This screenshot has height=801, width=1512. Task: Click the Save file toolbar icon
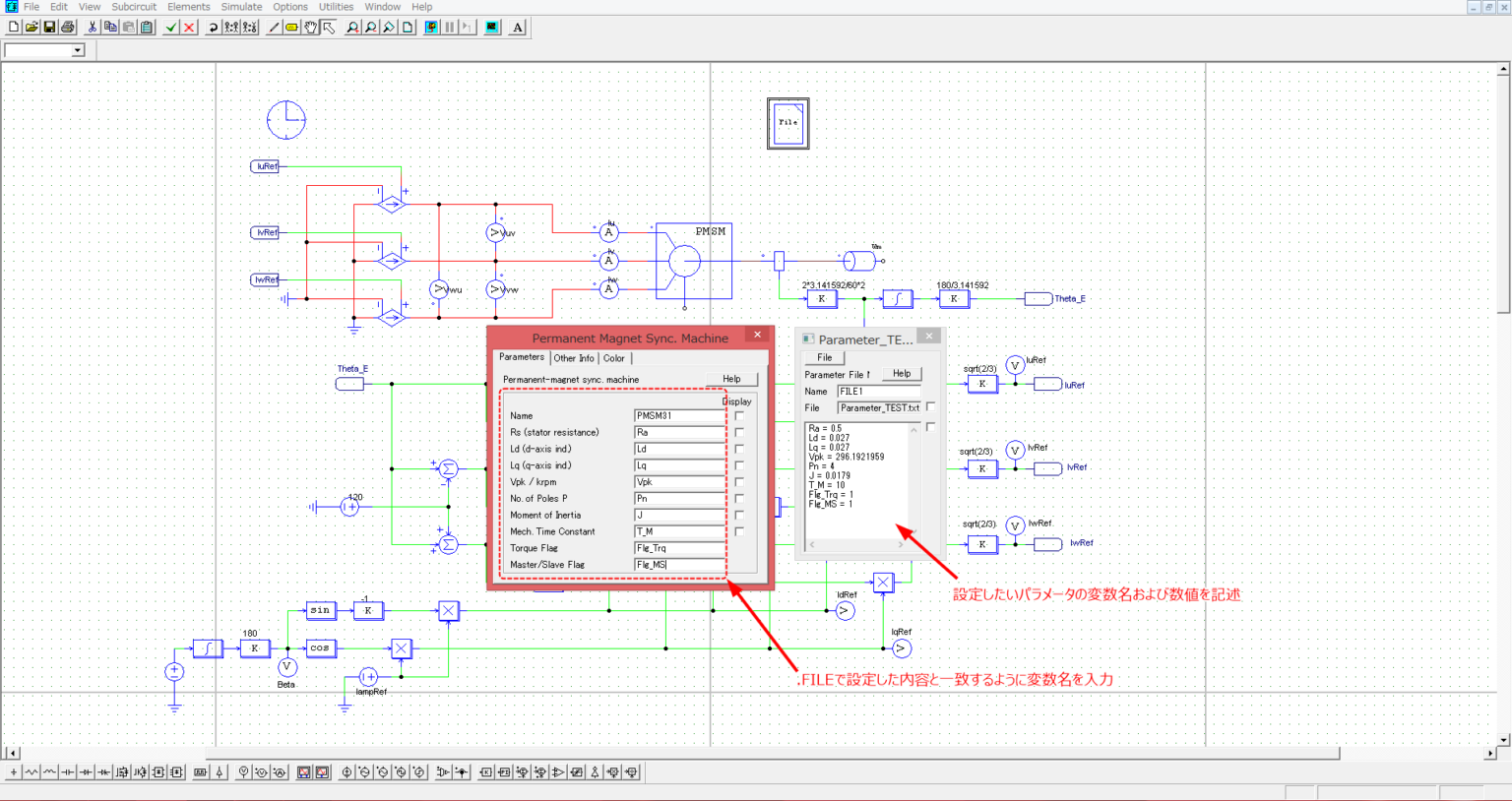49,28
